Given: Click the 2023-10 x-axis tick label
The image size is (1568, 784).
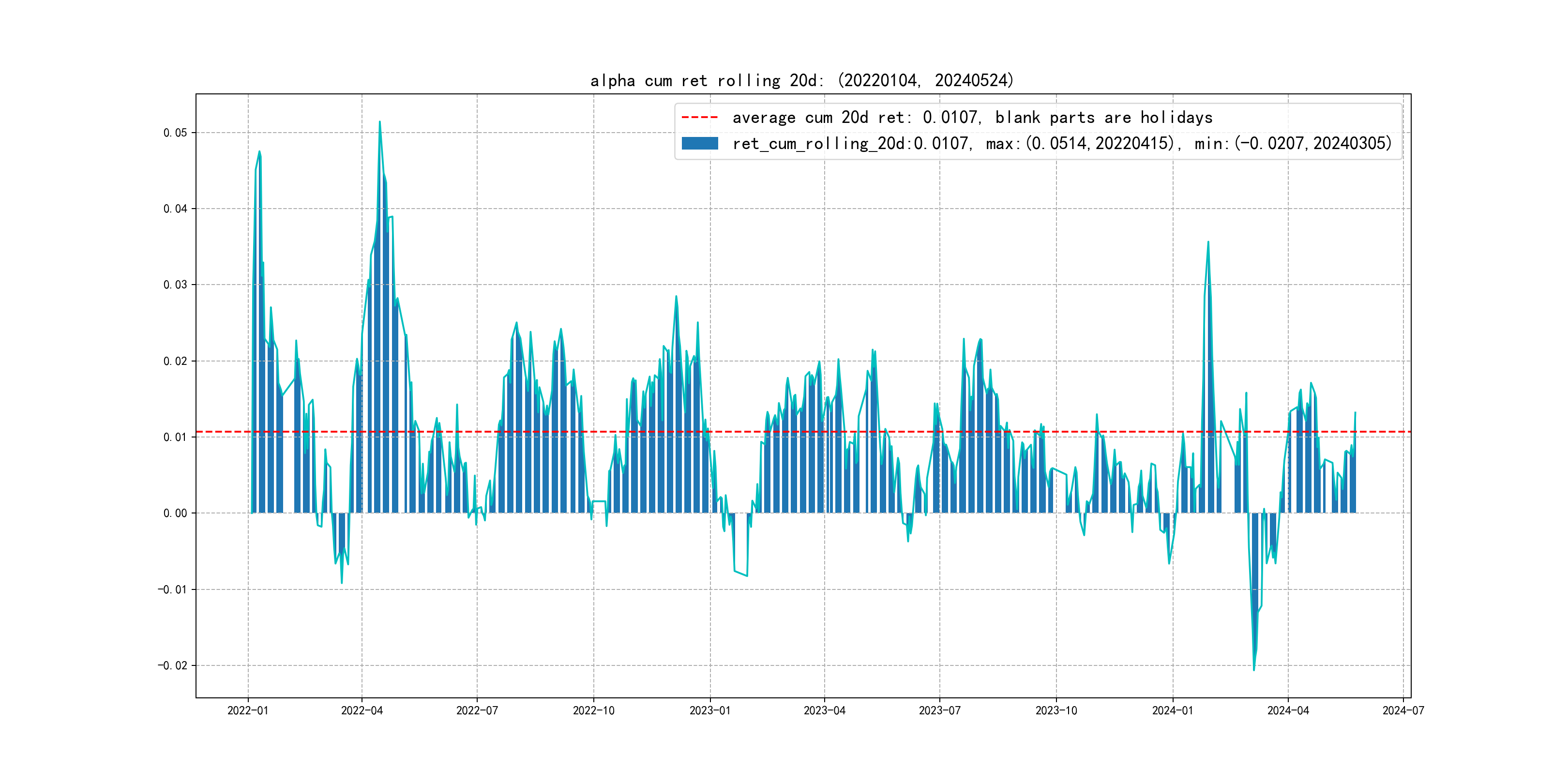Looking at the screenshot, I should pos(1056,710).
